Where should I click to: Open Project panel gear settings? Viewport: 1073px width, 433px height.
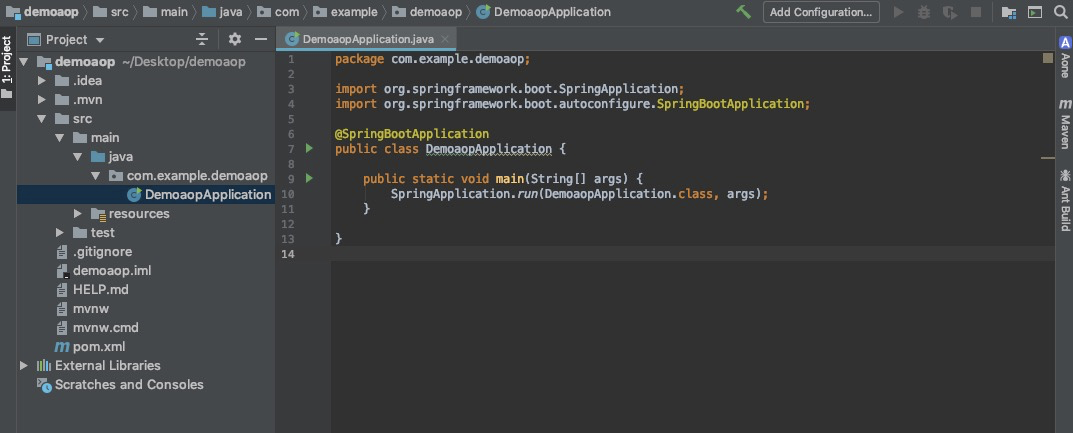click(235, 40)
